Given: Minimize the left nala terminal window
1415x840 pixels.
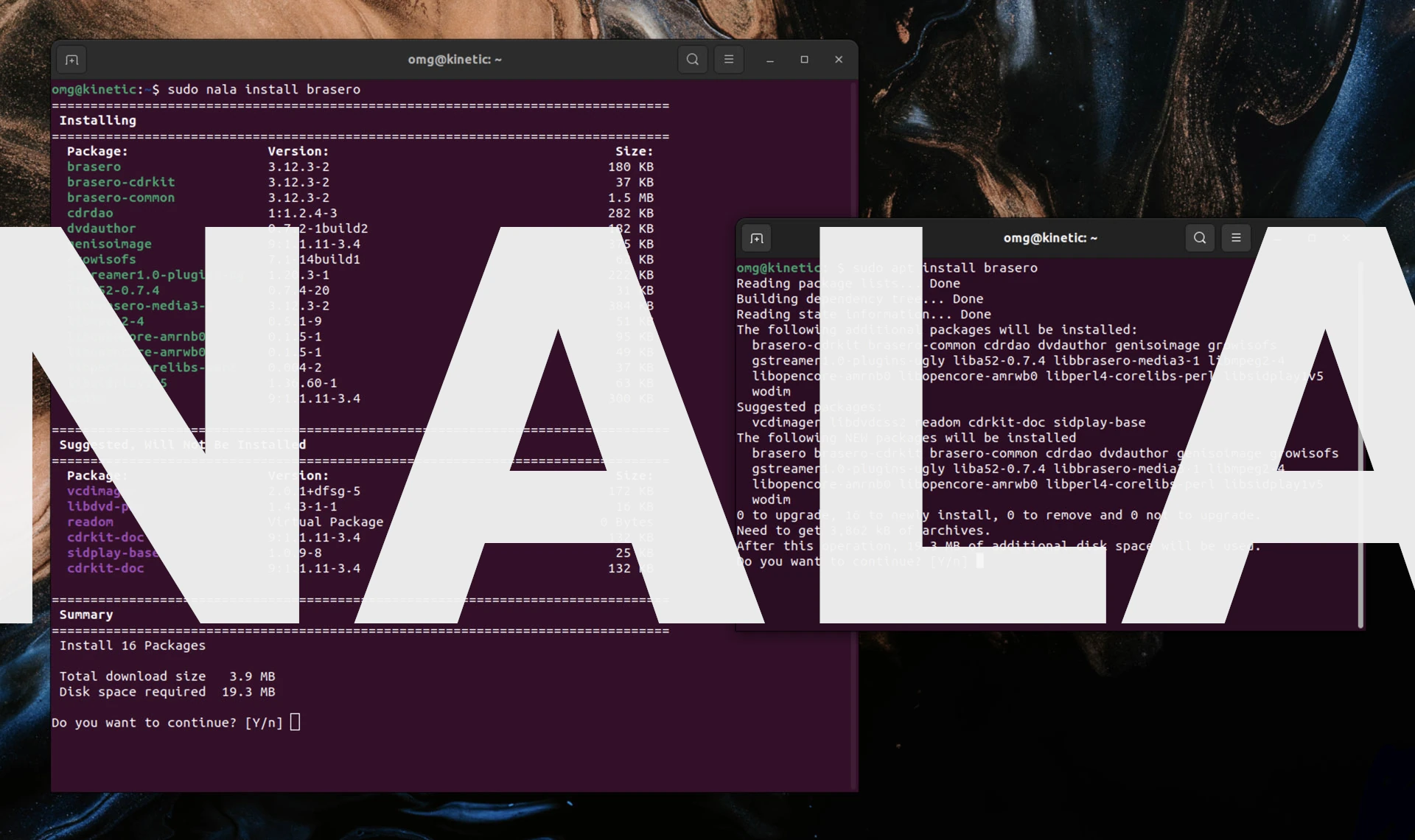Looking at the screenshot, I should [x=770, y=60].
